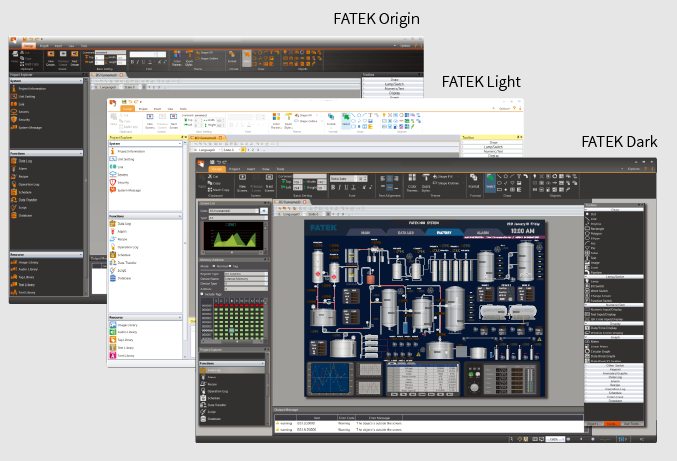
Task: Open Image Library in Light window Resource
Action: 124,325
